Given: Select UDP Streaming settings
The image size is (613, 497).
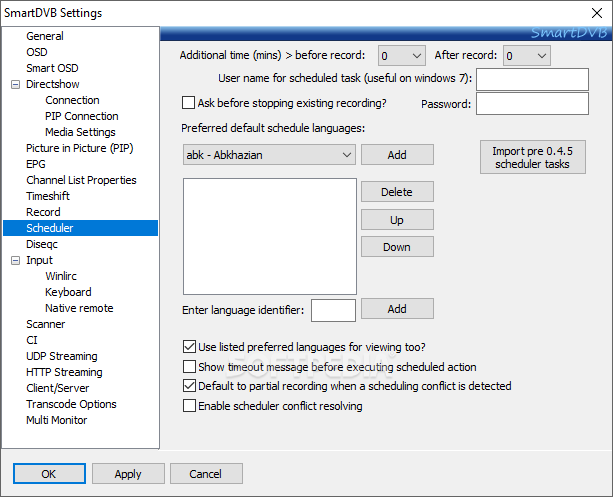Looking at the screenshot, I should pyautogui.click(x=62, y=356).
